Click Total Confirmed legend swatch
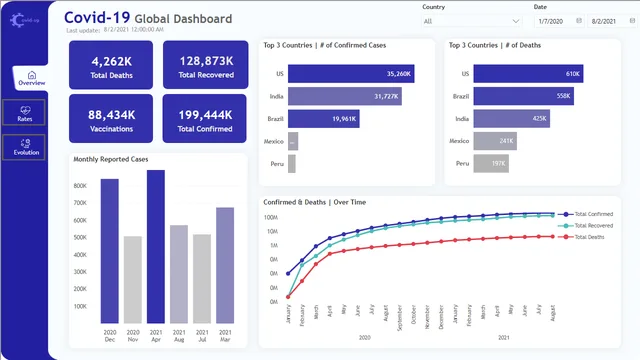 coord(565,214)
